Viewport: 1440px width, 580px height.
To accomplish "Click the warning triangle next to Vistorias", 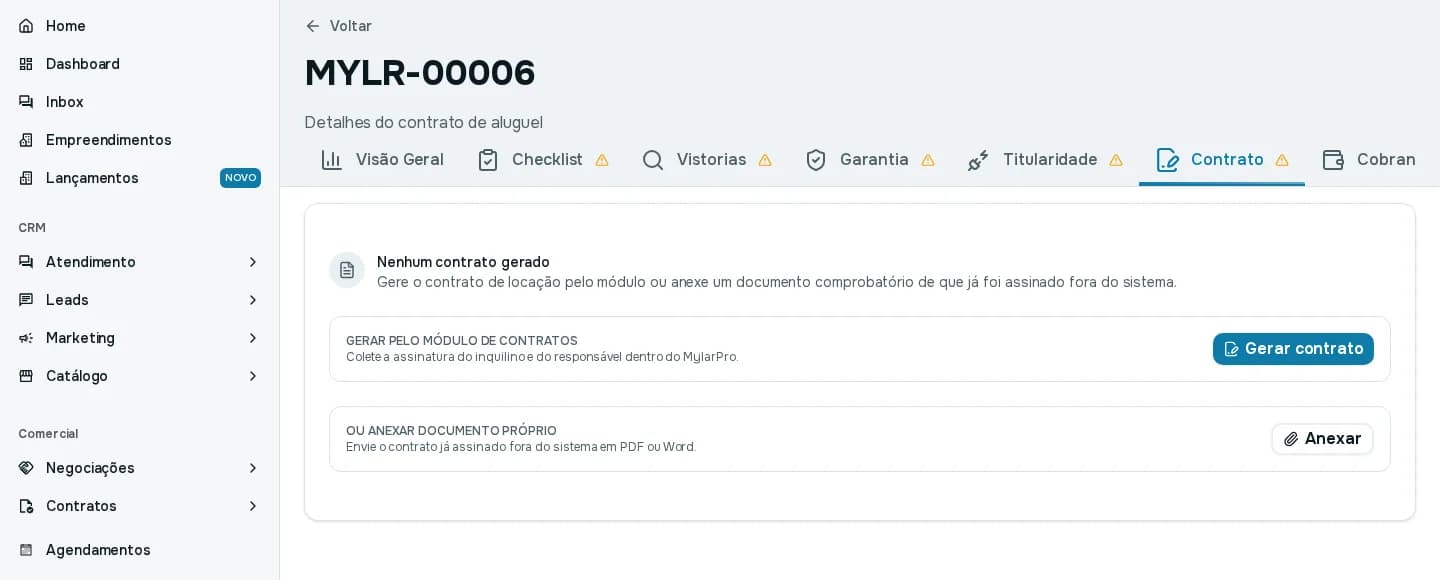I will 765,160.
